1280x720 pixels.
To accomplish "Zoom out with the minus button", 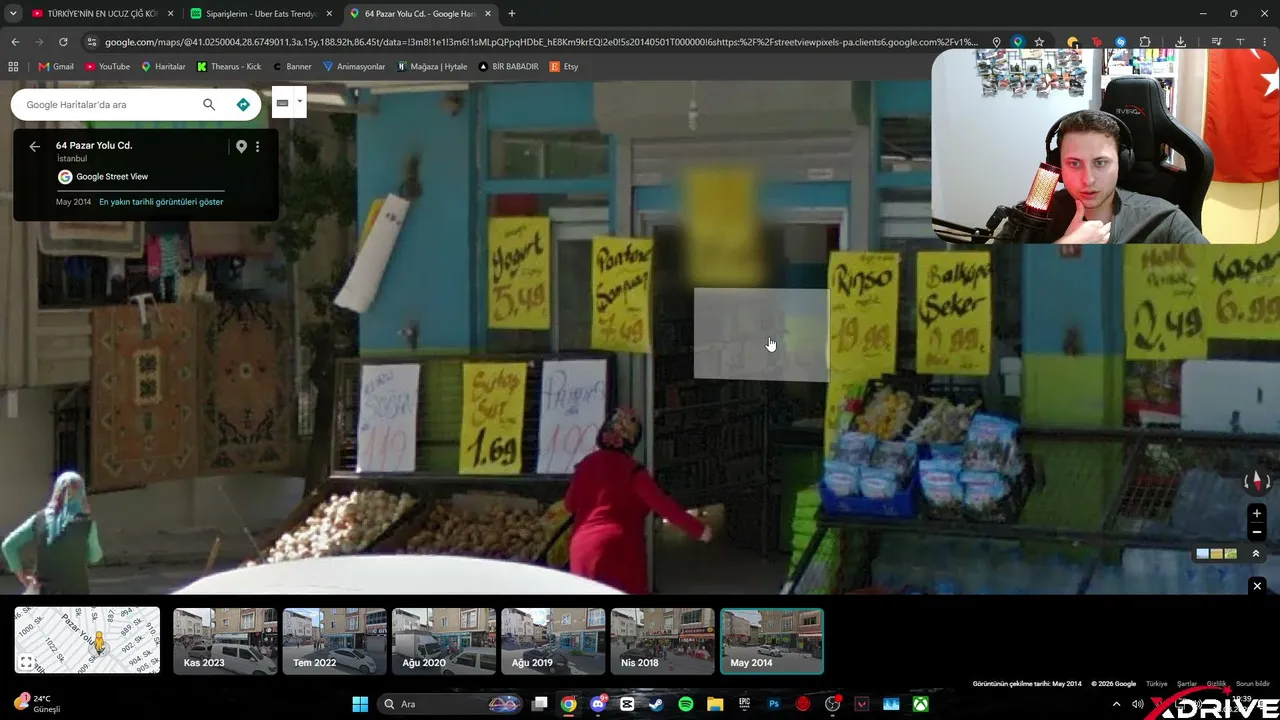I will click(x=1257, y=532).
